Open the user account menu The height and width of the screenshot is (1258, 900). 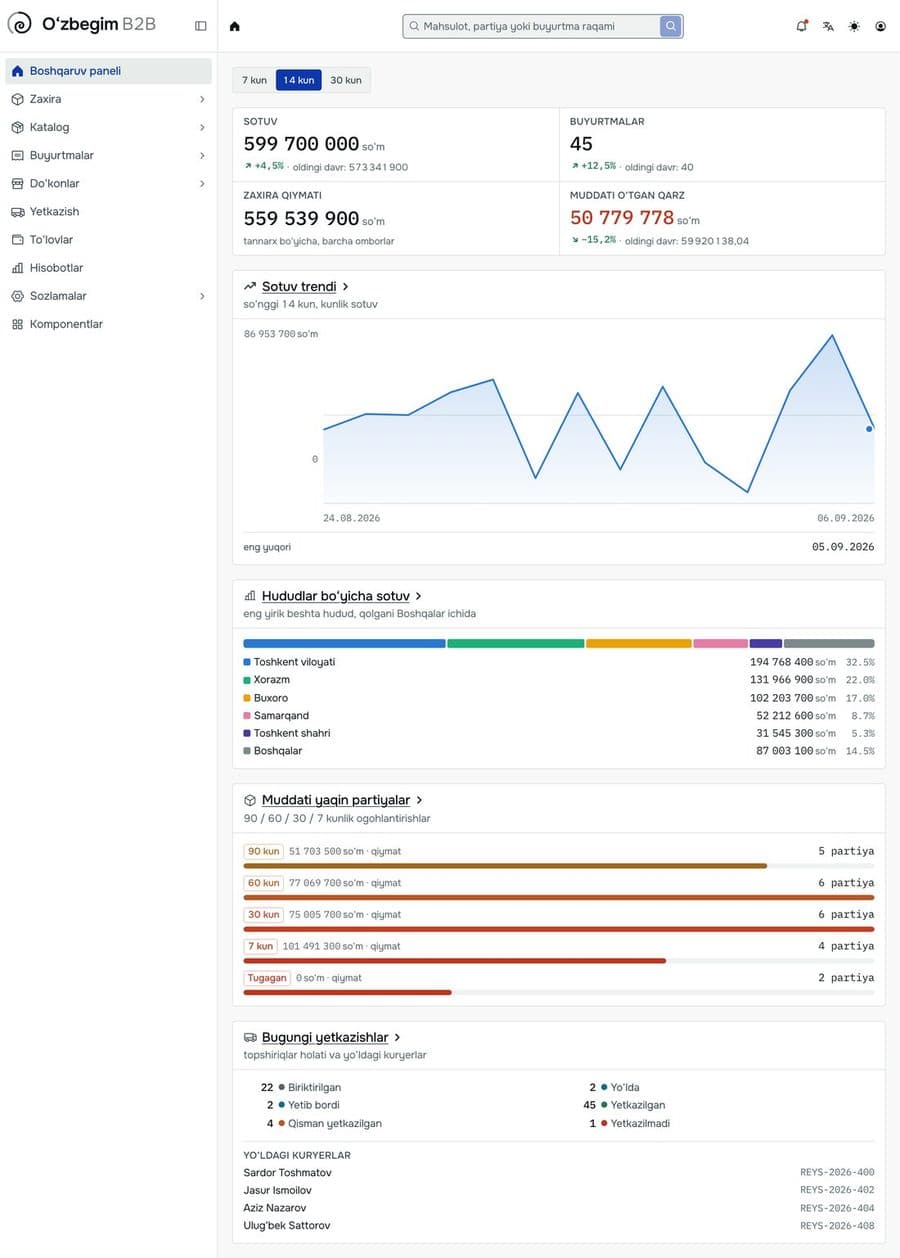(880, 26)
